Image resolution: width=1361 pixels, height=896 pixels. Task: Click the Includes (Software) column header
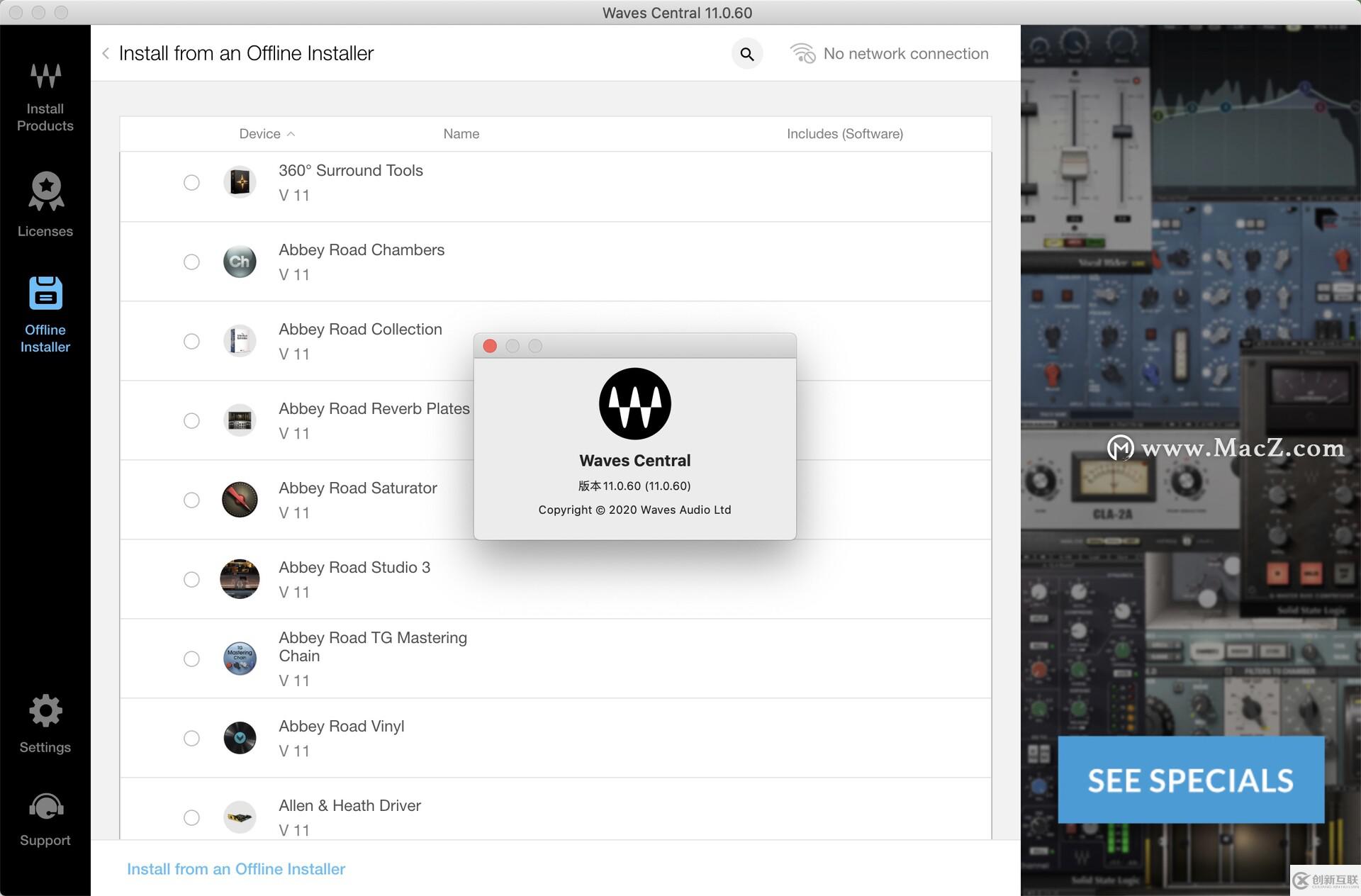pos(844,134)
